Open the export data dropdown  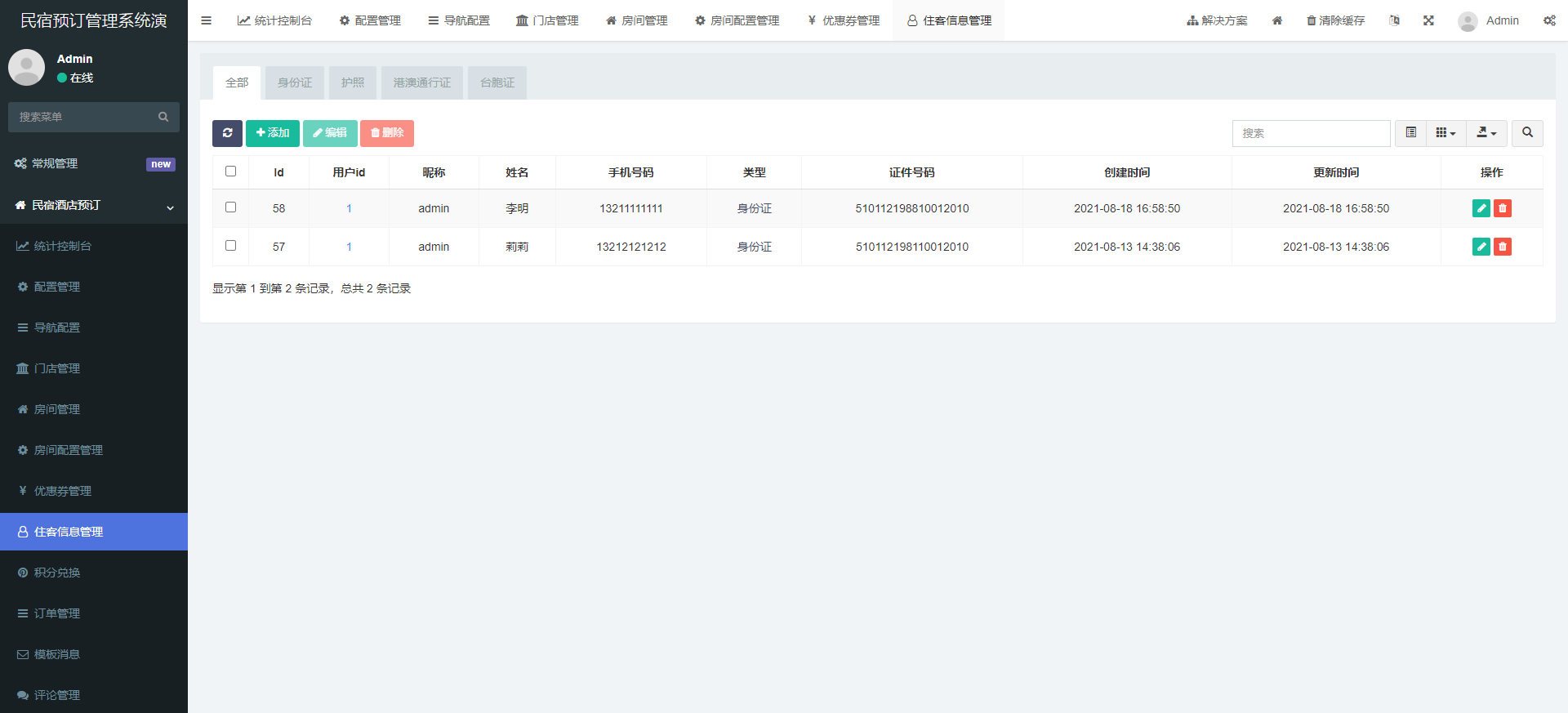tap(1486, 133)
